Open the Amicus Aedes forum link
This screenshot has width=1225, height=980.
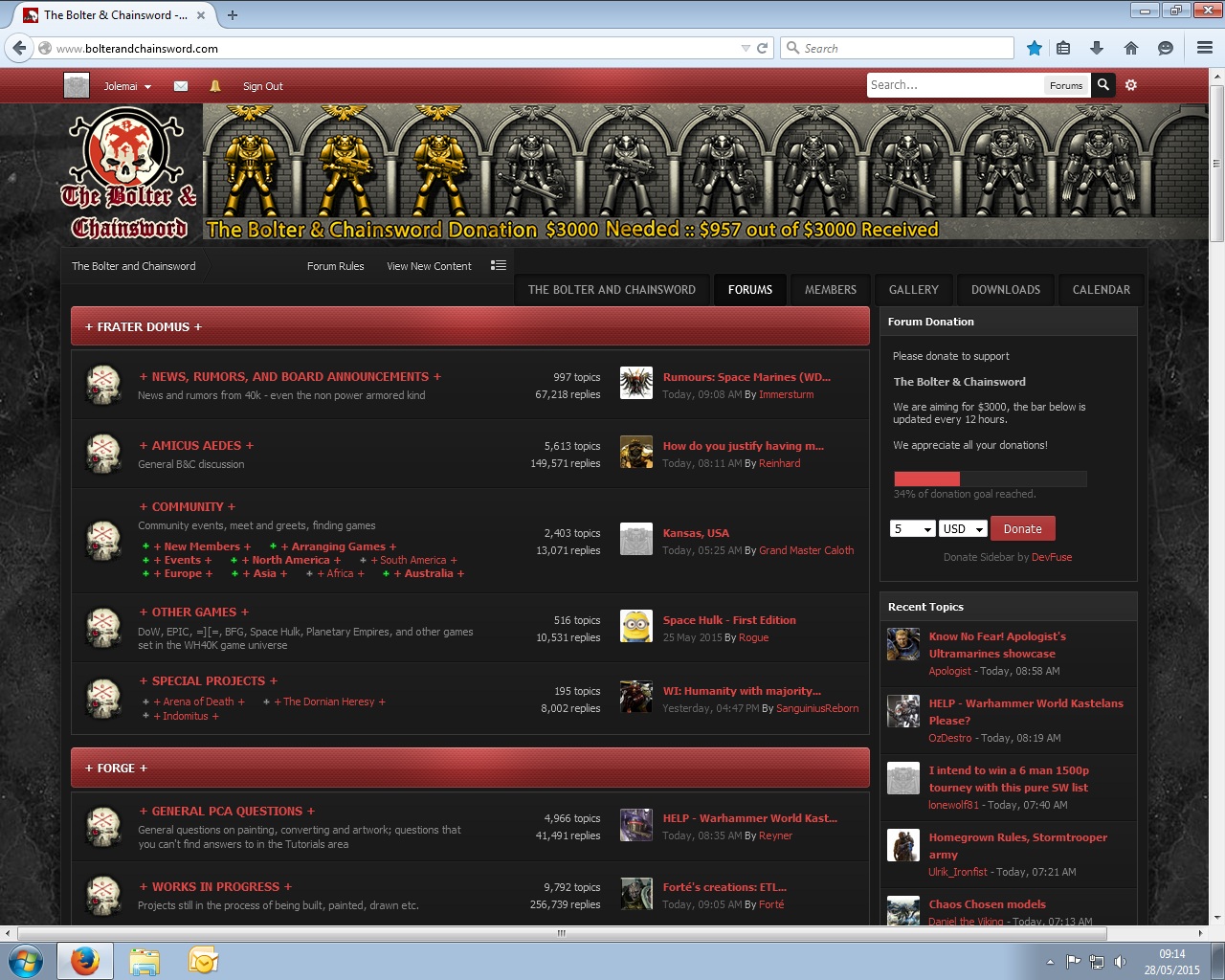[196, 446]
